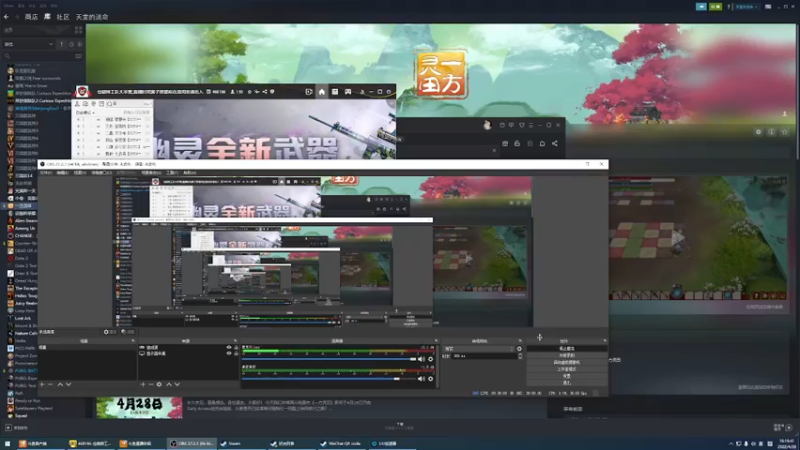The image size is (800, 450).
Task: Move scene down in OBS scenes panel
Action: (x=68, y=384)
